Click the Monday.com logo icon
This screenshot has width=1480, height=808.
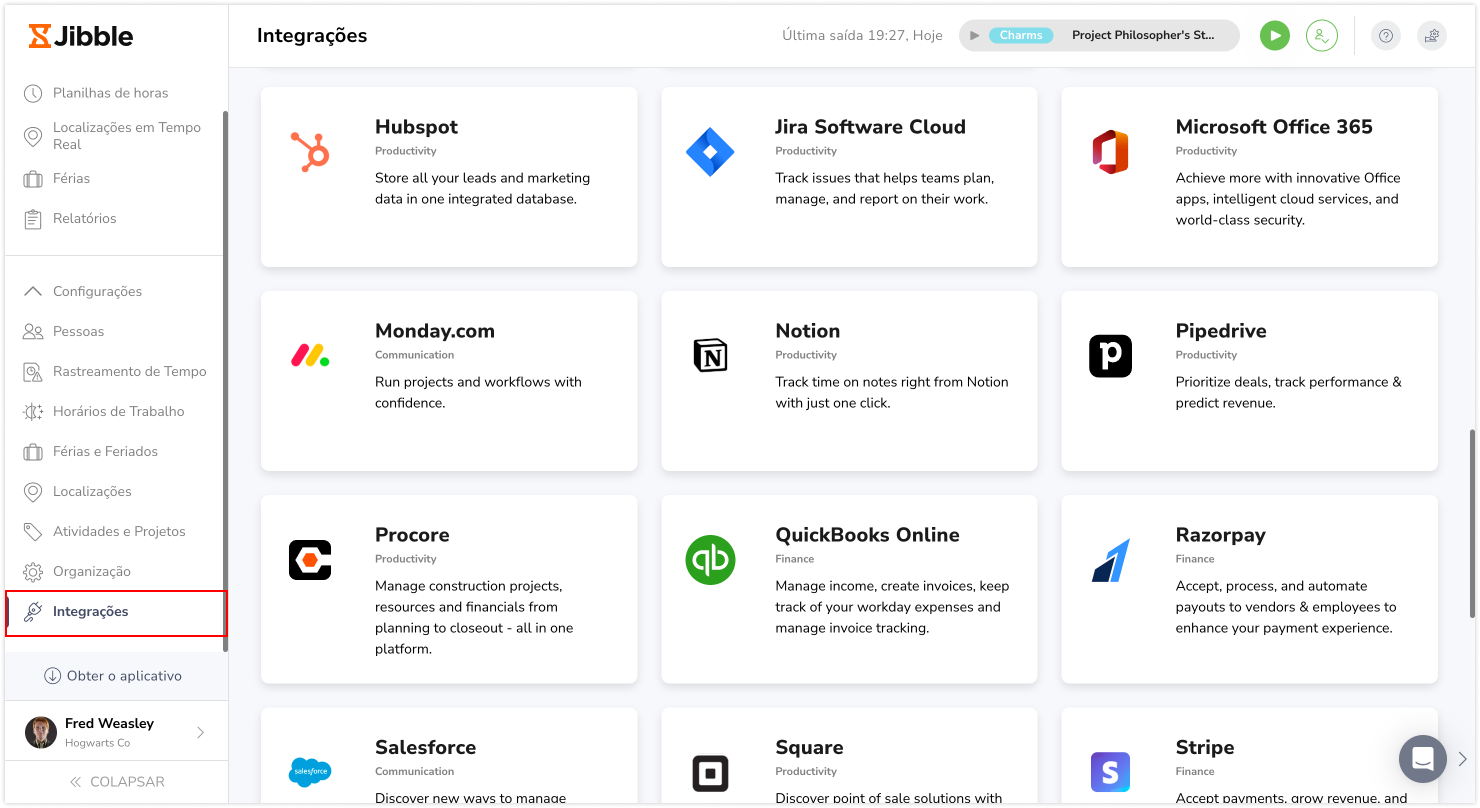tap(310, 355)
